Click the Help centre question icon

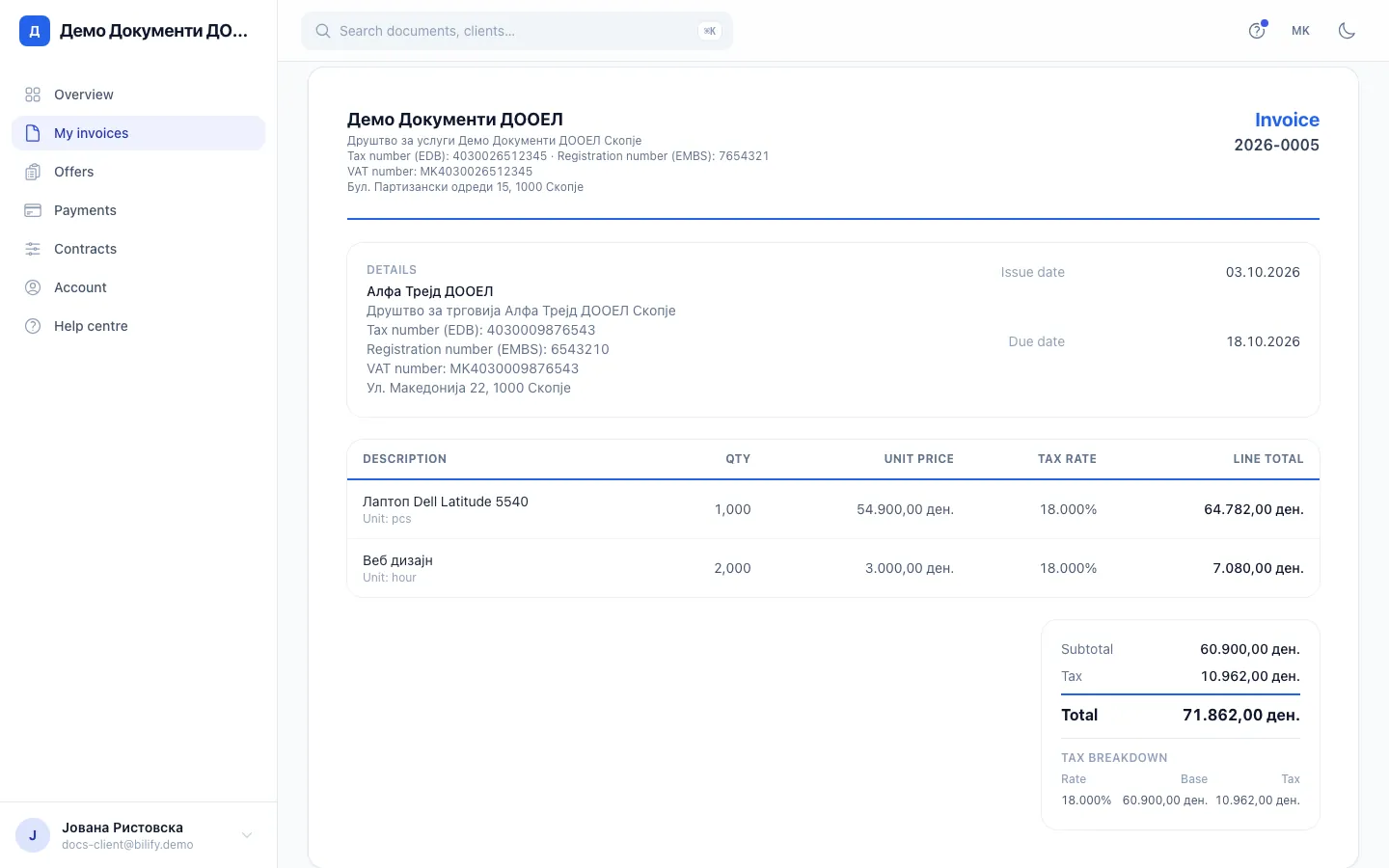point(33,326)
